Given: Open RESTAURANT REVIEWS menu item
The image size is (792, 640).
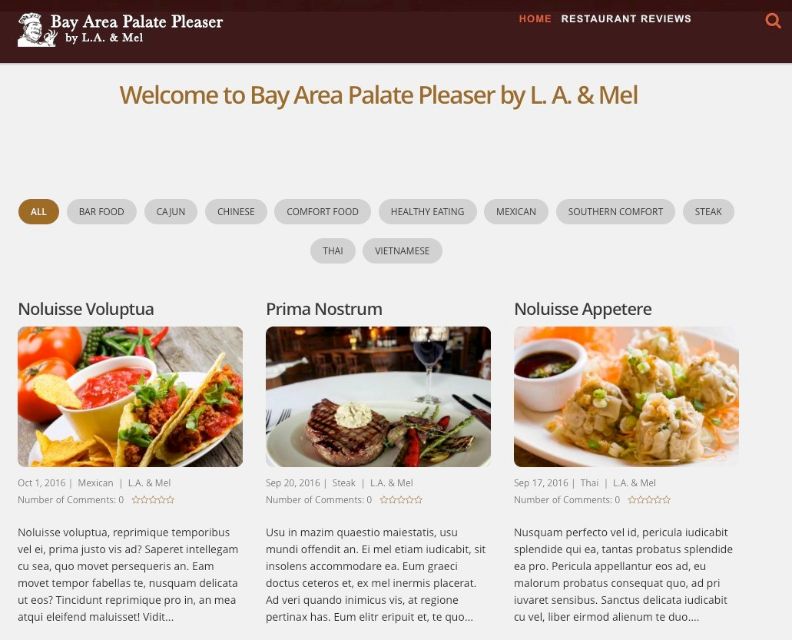Looking at the screenshot, I should (626, 19).
